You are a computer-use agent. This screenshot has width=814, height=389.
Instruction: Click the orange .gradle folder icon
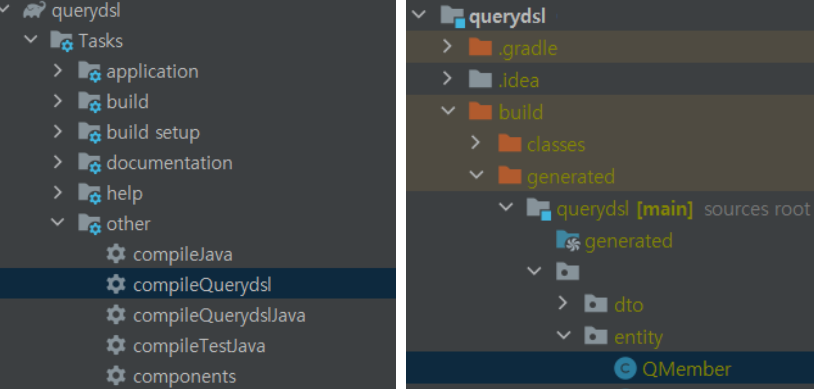tap(480, 47)
